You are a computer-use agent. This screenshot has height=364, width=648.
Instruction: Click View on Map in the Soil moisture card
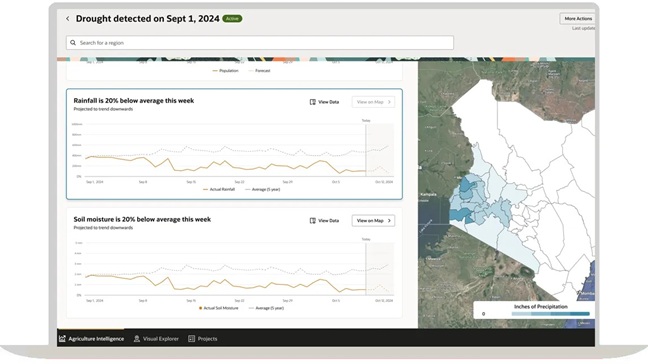[x=373, y=221]
